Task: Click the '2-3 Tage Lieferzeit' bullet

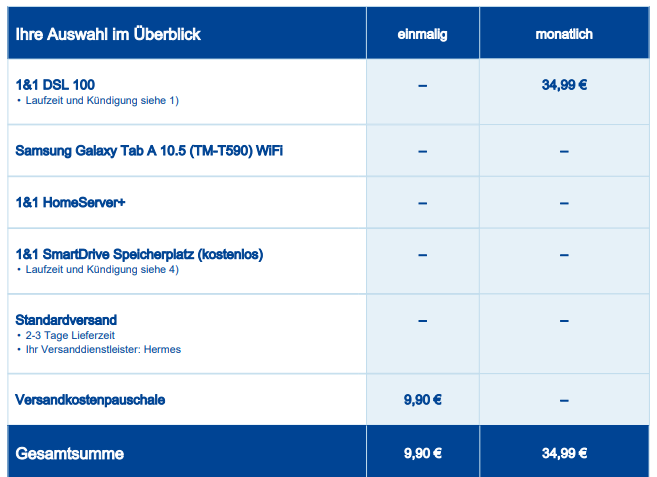Action: point(70,335)
